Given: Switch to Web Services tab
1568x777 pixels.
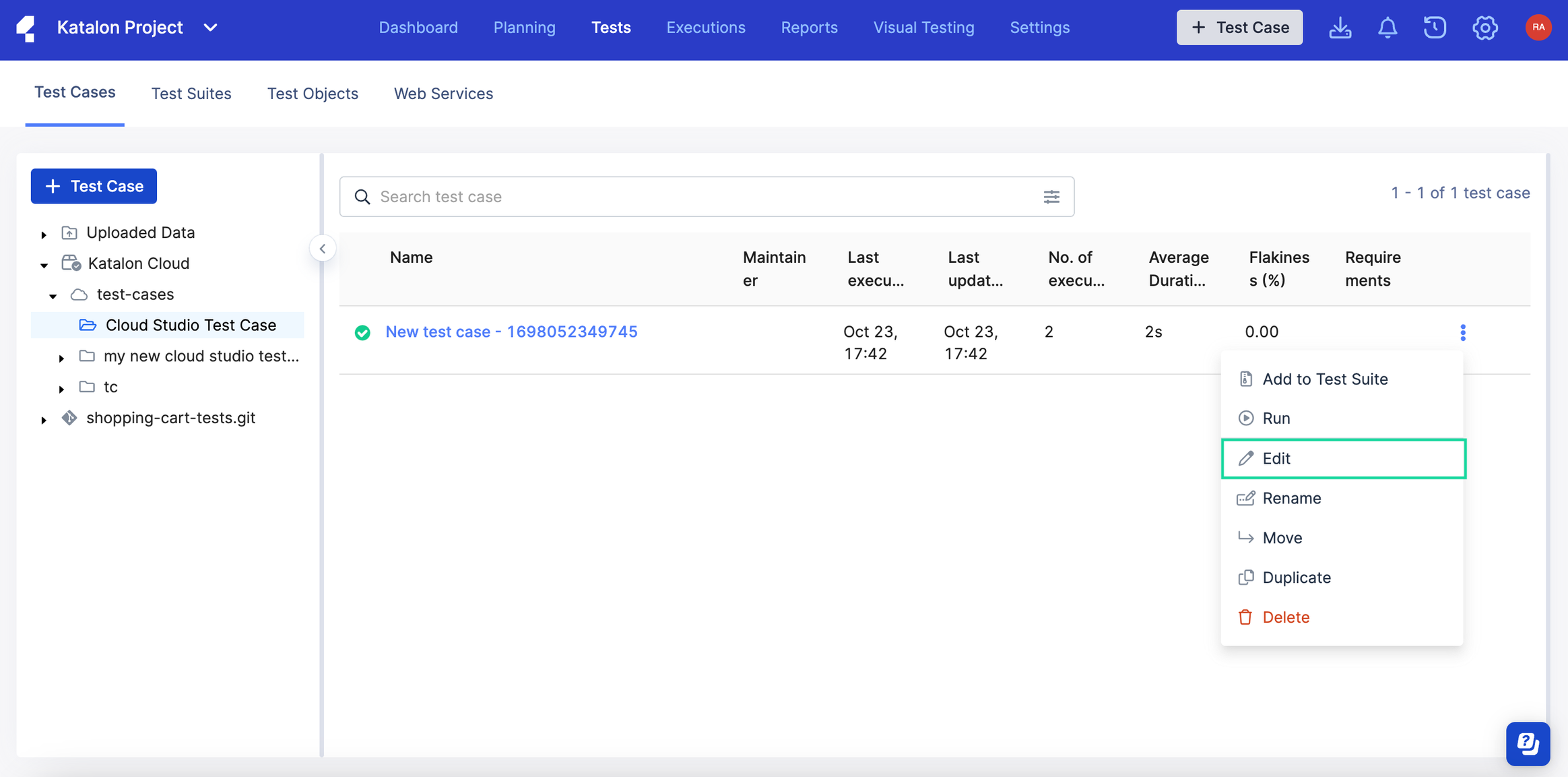Looking at the screenshot, I should coord(443,94).
